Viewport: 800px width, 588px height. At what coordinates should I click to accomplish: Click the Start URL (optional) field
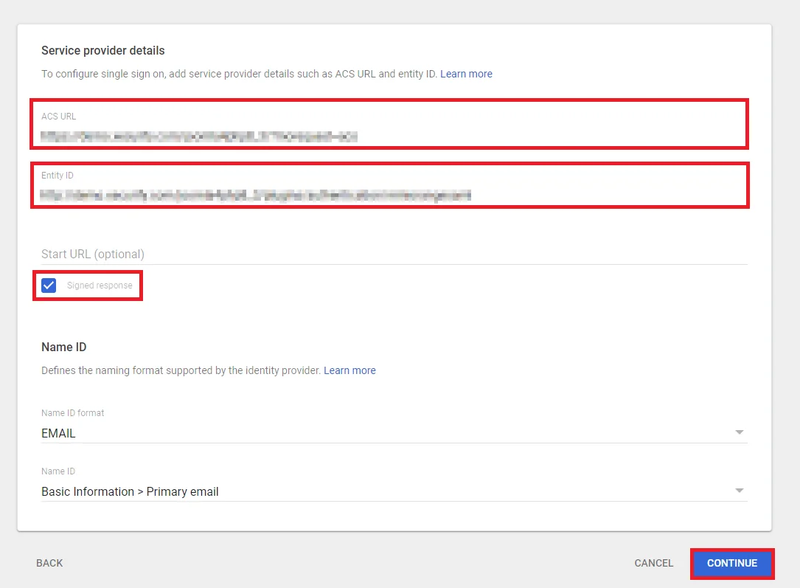coord(390,254)
